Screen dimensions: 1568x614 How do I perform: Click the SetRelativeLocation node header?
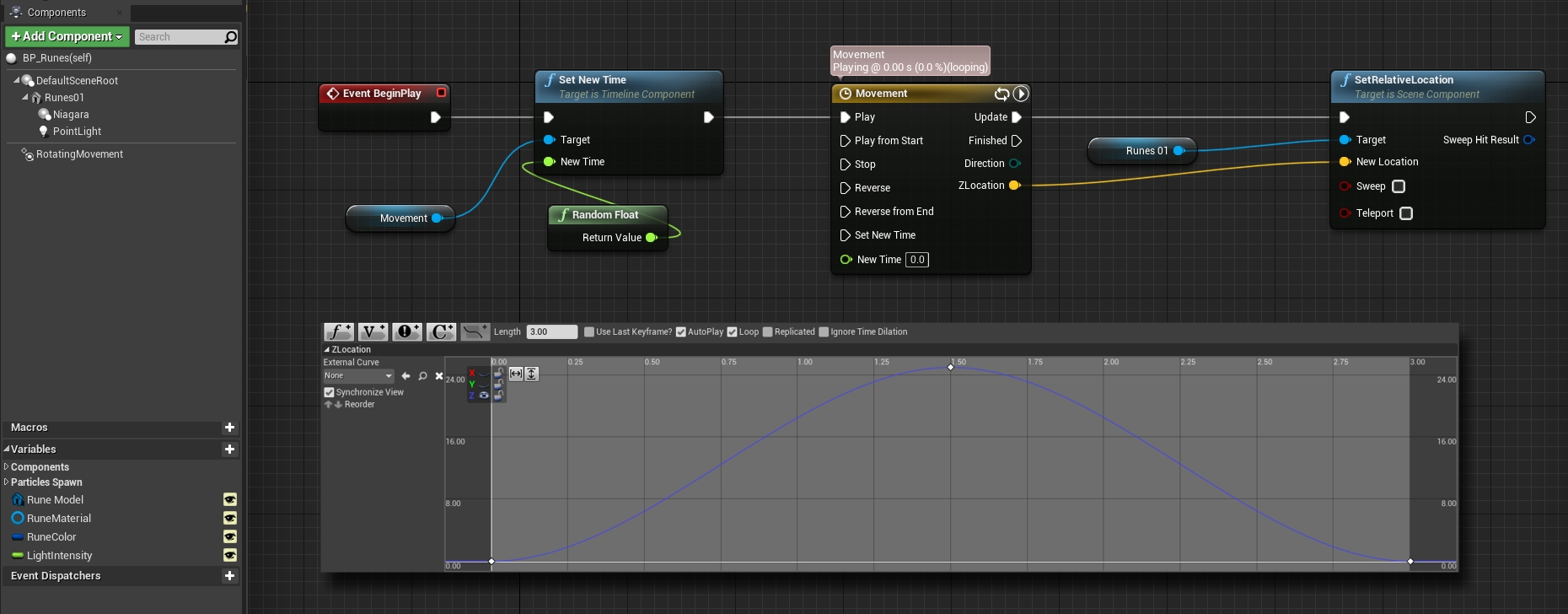(1437, 86)
